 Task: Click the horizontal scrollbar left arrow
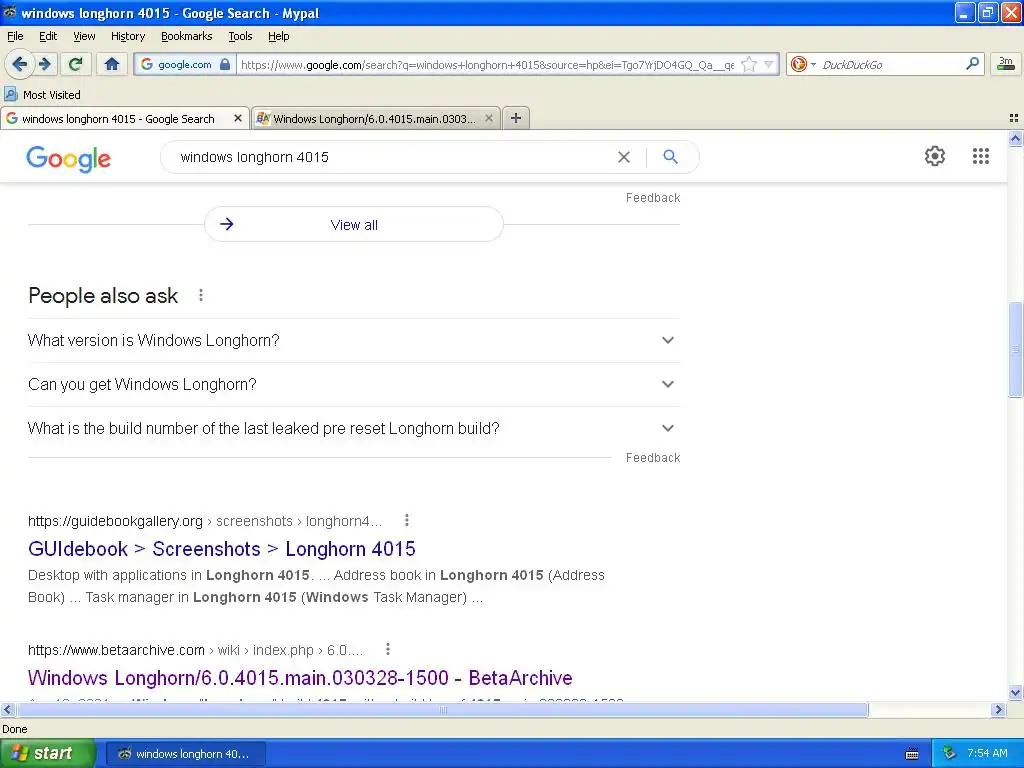coord(7,709)
